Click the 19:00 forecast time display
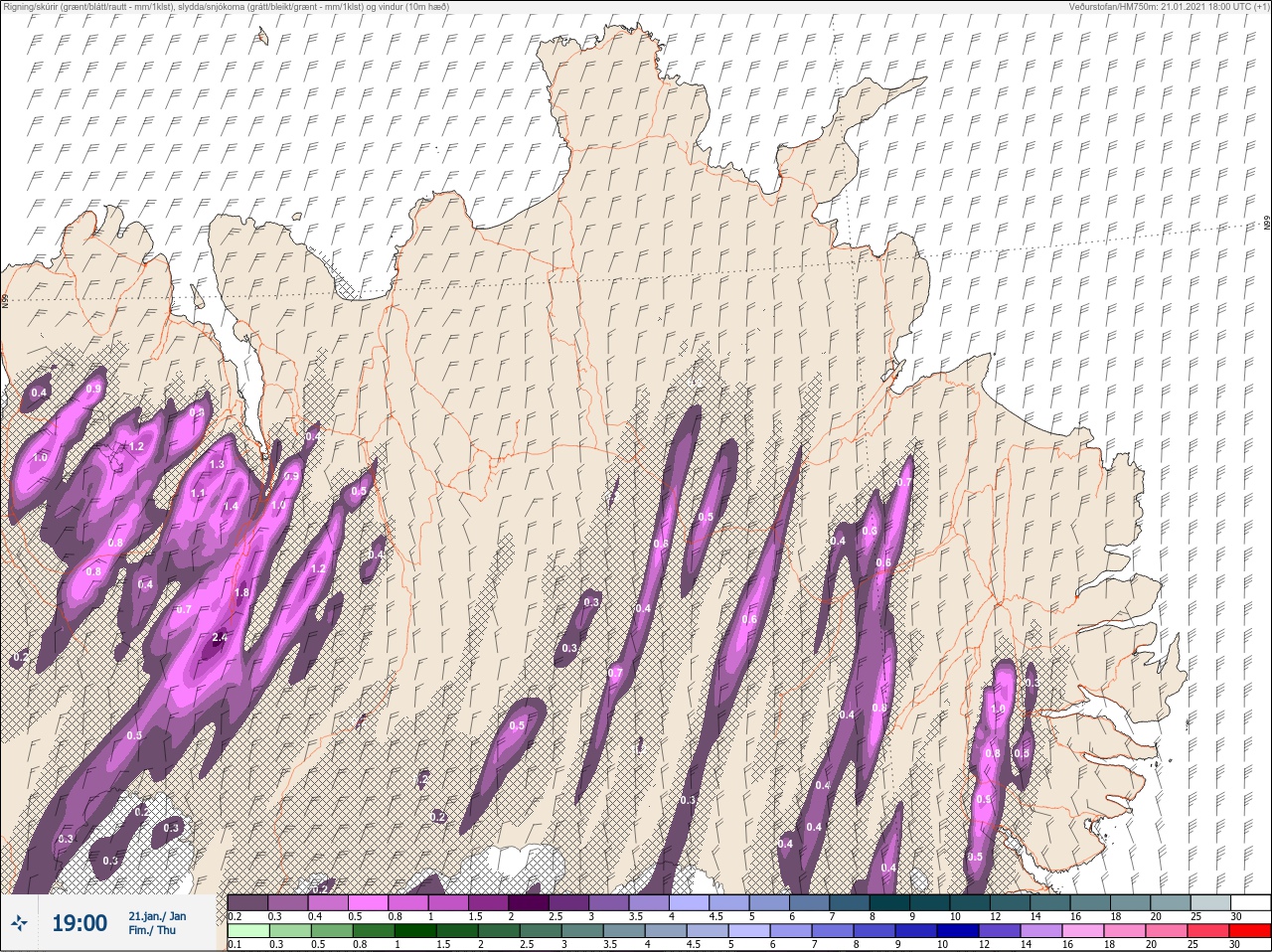This screenshot has height=952, width=1272. [79, 923]
